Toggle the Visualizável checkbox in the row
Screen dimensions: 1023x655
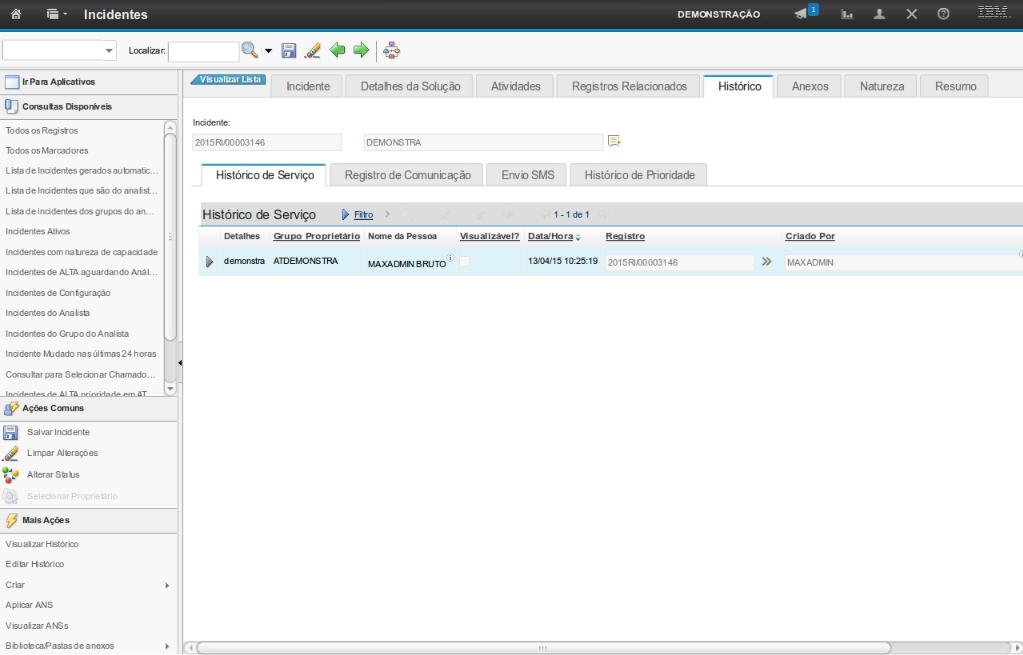[x=464, y=261]
